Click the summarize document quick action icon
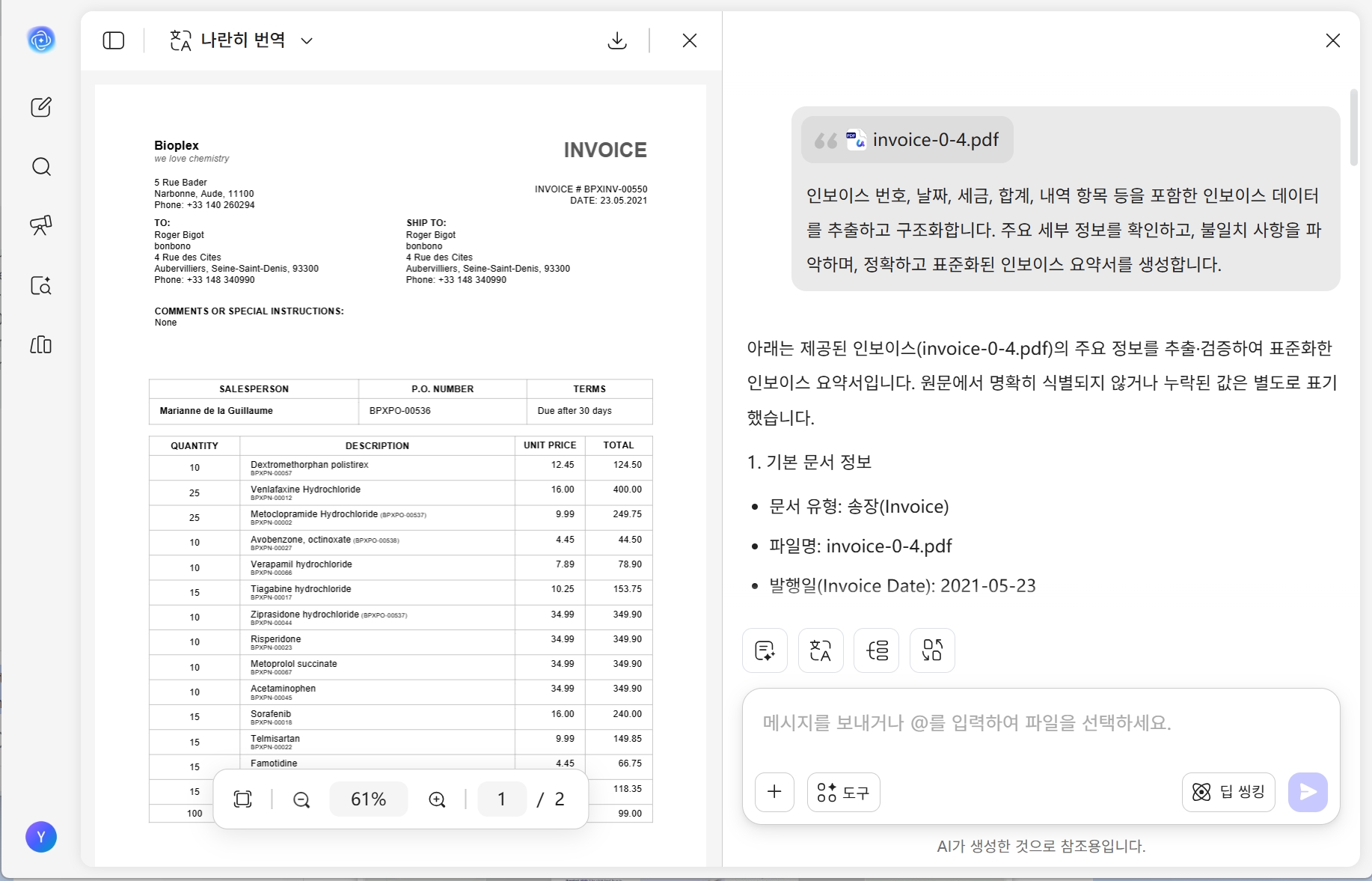 pyautogui.click(x=765, y=650)
